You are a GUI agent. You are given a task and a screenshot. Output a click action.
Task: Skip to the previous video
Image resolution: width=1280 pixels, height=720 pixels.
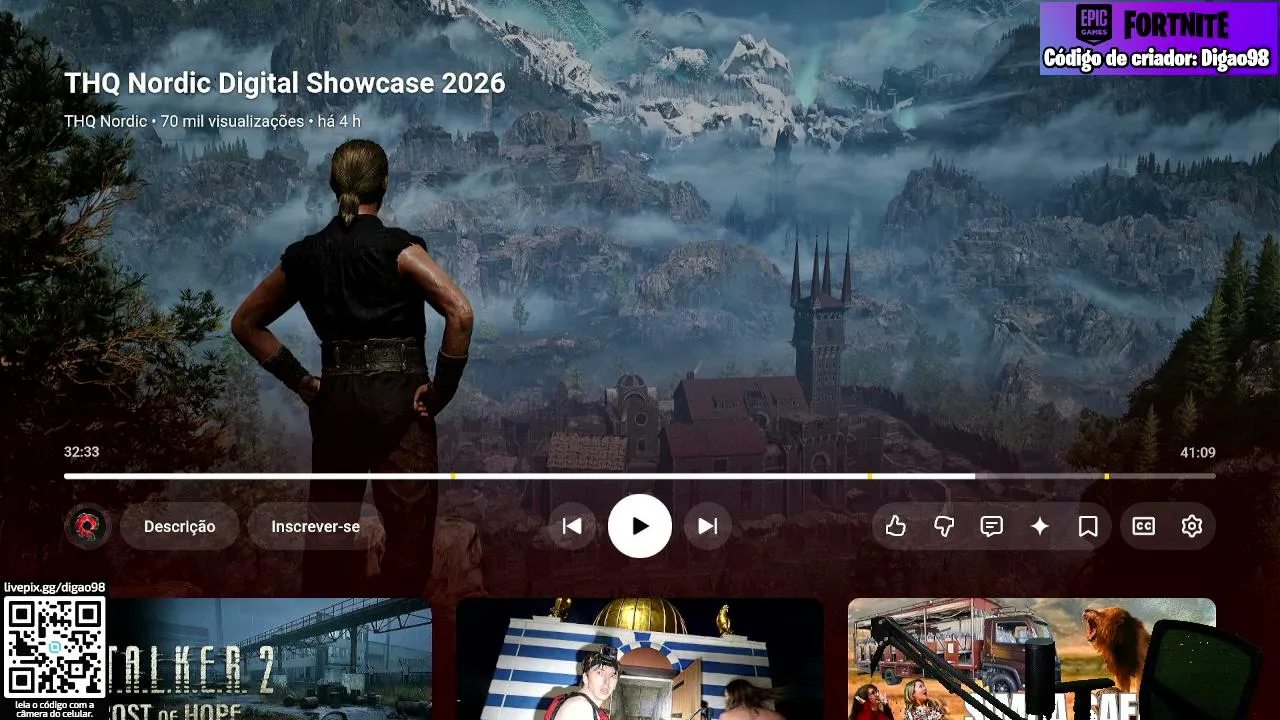(572, 526)
